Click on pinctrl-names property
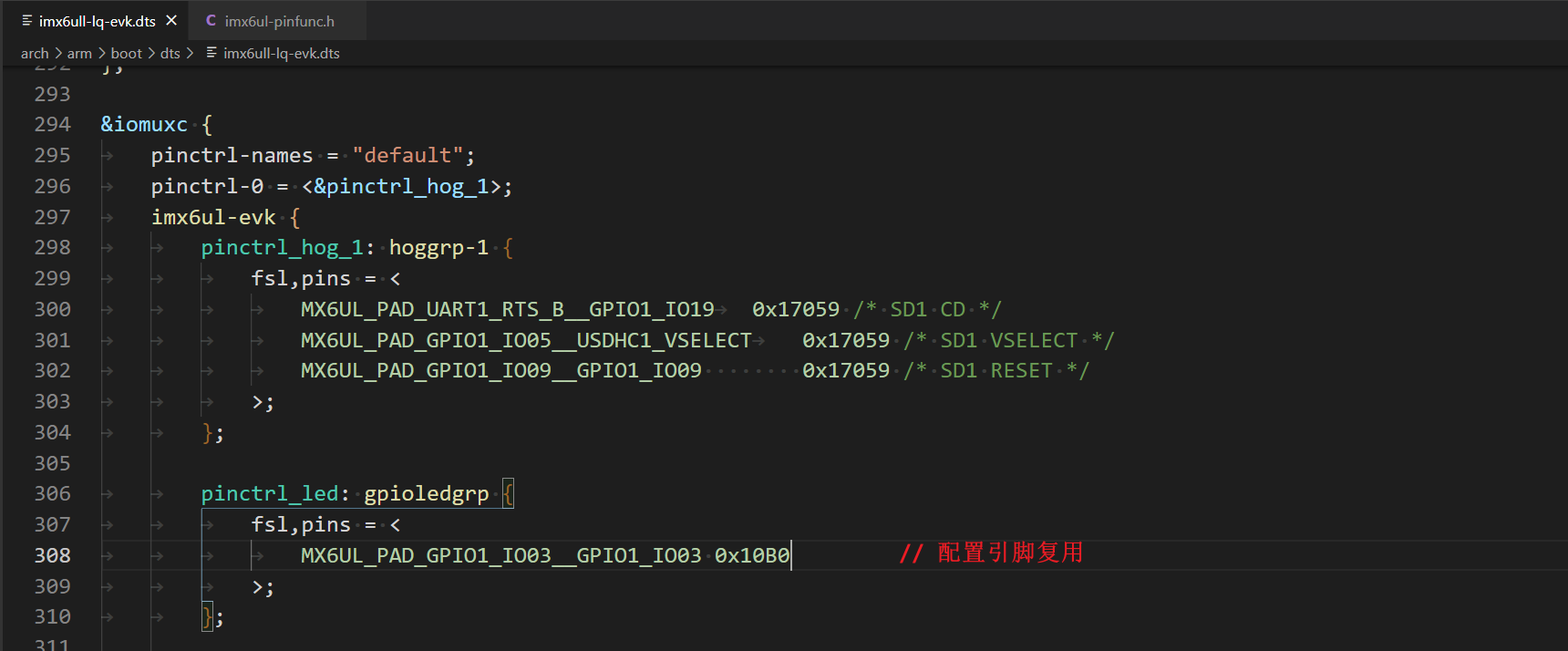Image resolution: width=1568 pixels, height=651 pixels. click(x=232, y=155)
